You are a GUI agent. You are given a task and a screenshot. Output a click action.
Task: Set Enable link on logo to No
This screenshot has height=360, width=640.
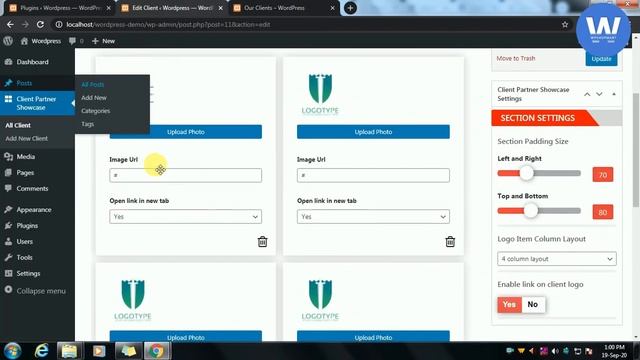click(x=533, y=304)
